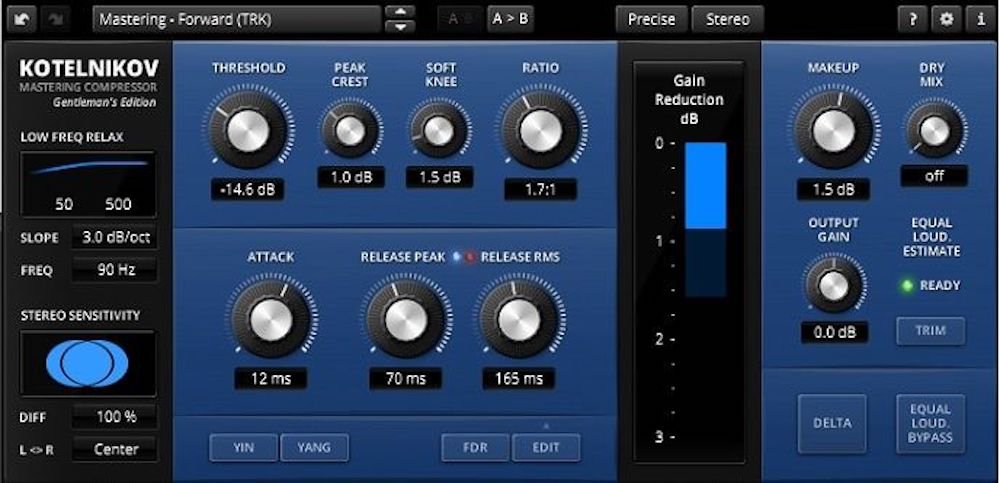Screen dimensions: 1000x483
Task: Click the Threshold knob
Action: [247, 128]
